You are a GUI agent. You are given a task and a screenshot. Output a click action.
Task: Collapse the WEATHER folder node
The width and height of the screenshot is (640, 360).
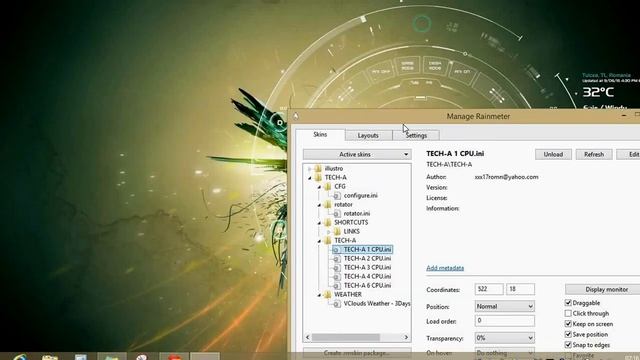[x=319, y=295]
